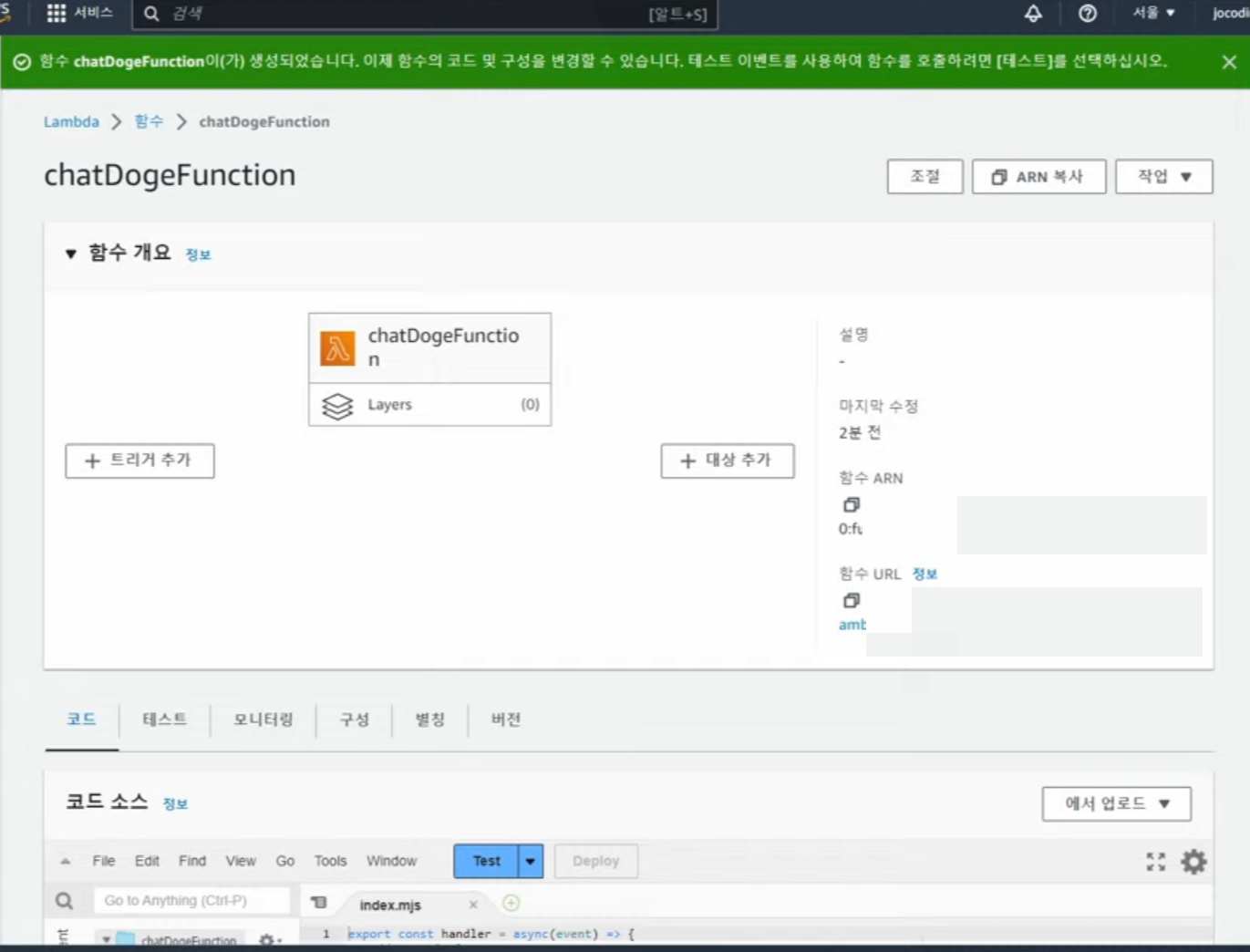Open the Test button dropdown arrow
The height and width of the screenshot is (952, 1250).
pyautogui.click(x=531, y=861)
